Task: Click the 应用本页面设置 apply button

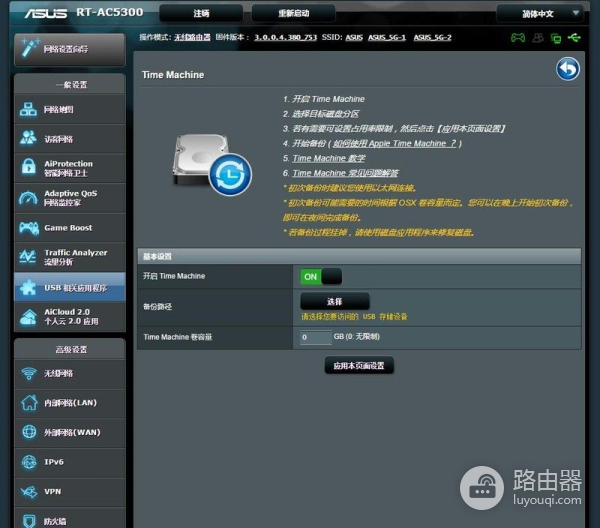Action: [359, 366]
